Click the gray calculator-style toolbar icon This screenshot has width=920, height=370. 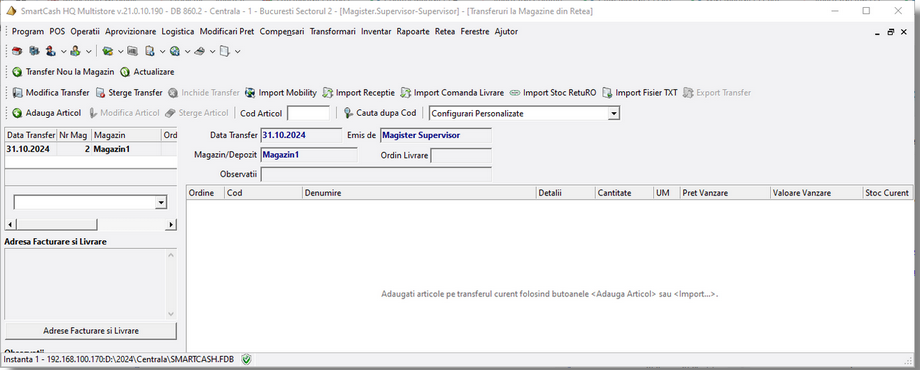click(132, 52)
